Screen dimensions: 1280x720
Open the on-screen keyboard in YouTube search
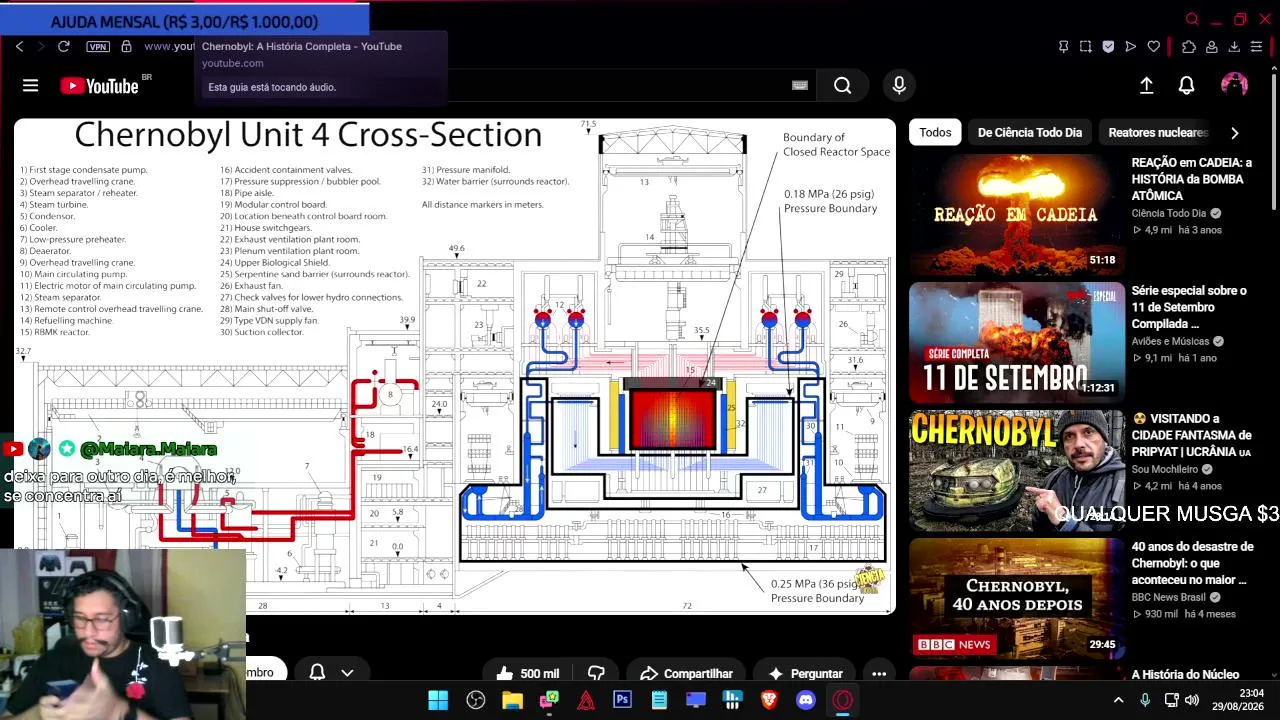click(x=800, y=86)
